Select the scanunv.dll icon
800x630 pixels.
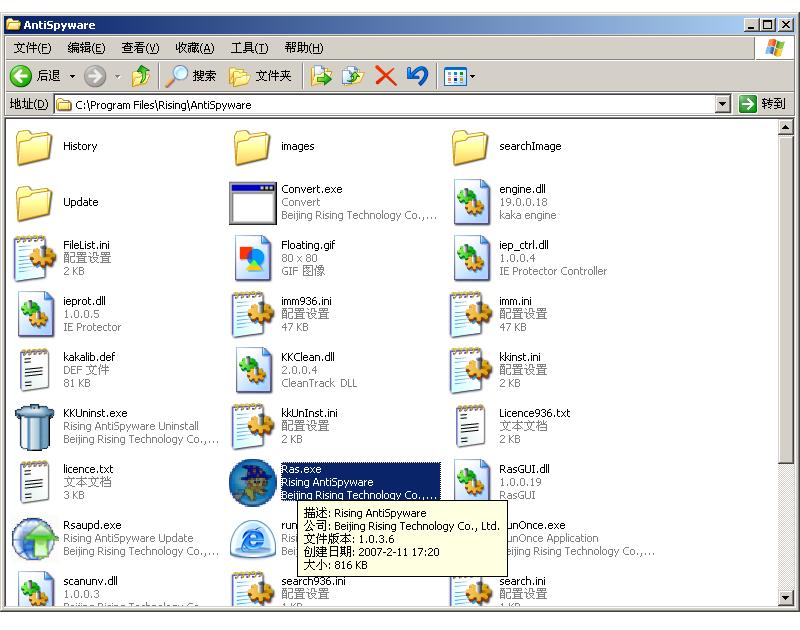coord(35,588)
